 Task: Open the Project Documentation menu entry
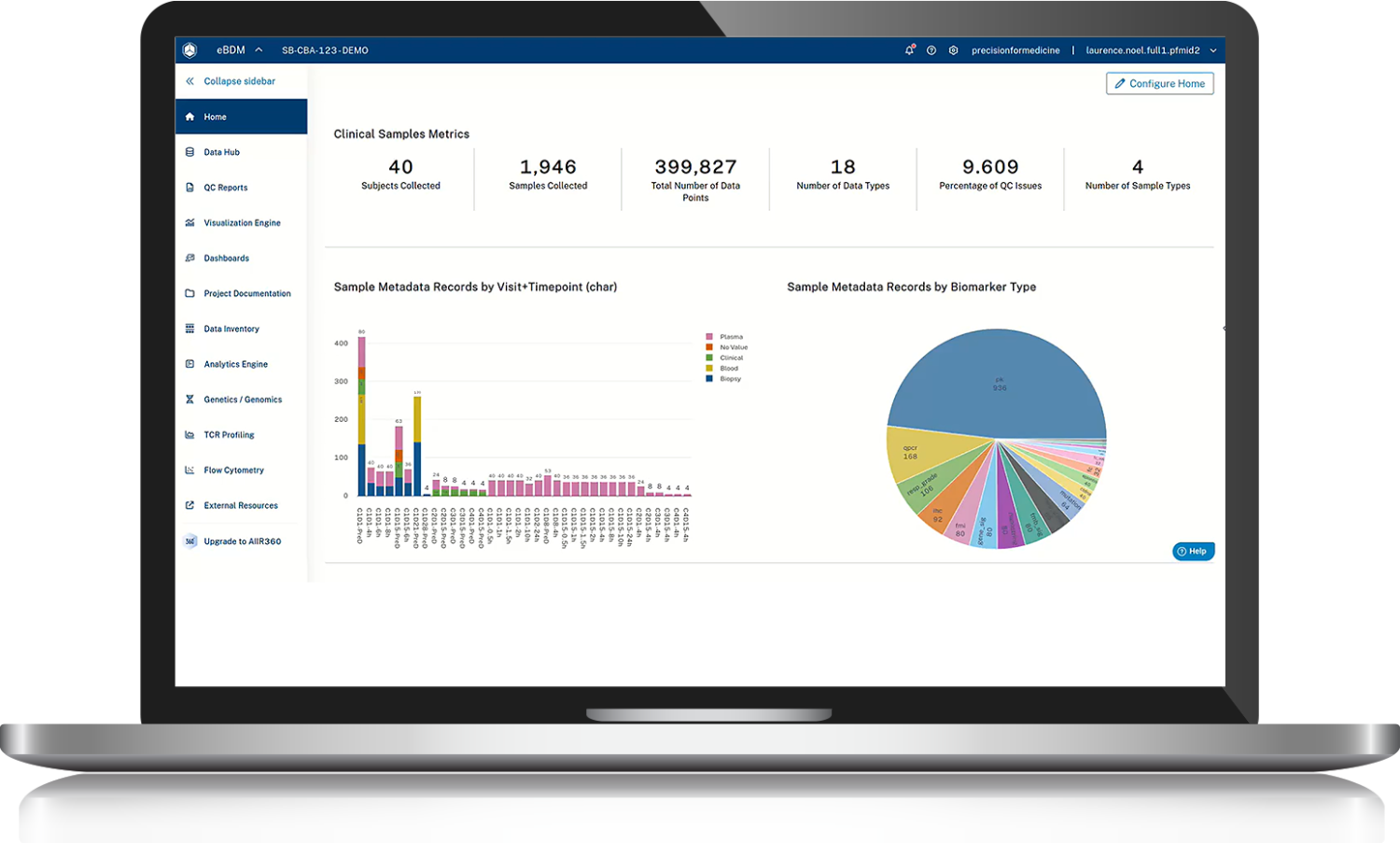click(x=246, y=293)
